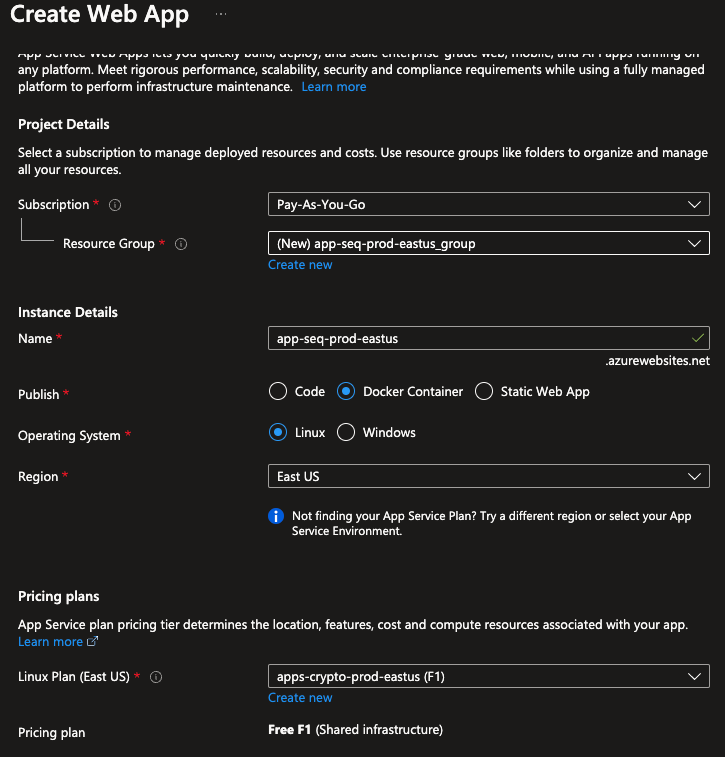Open the Subscription dropdown showing Pay-As-You-Go
Screen dimensions: 725x757
coord(489,205)
